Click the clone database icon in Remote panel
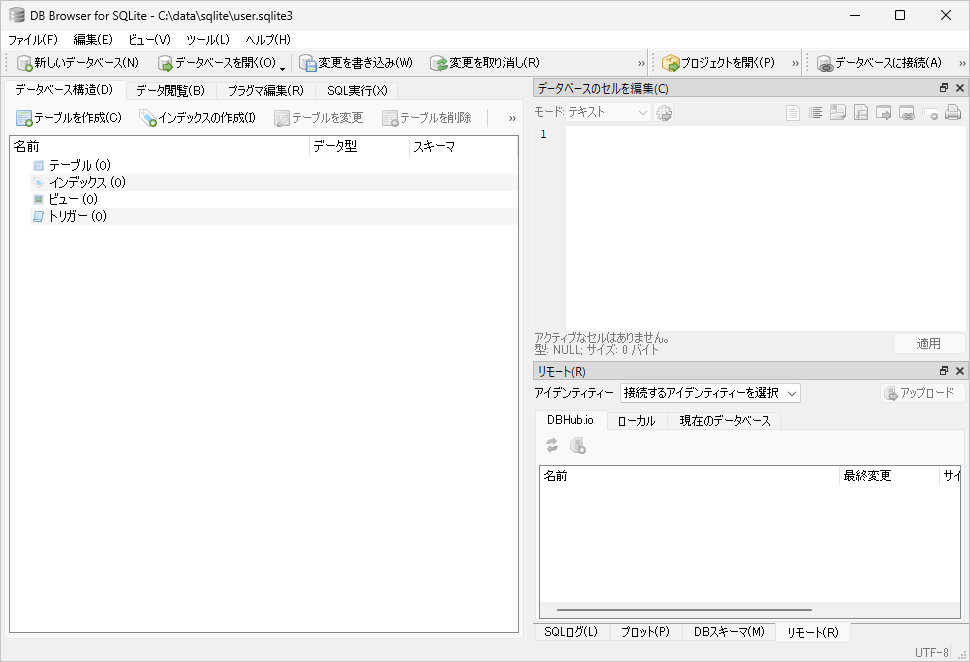This screenshot has height=662, width=970. (577, 445)
